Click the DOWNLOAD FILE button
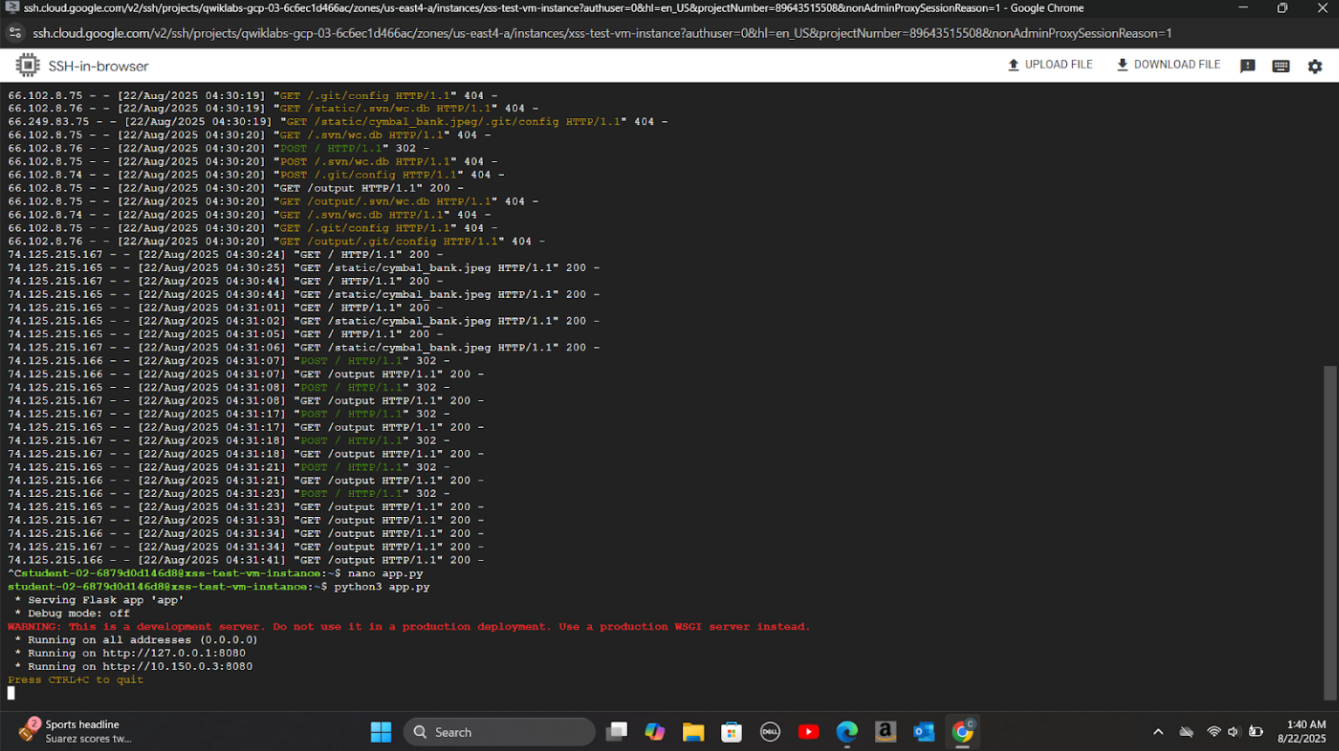Image resolution: width=1339 pixels, height=751 pixels. coord(1168,65)
